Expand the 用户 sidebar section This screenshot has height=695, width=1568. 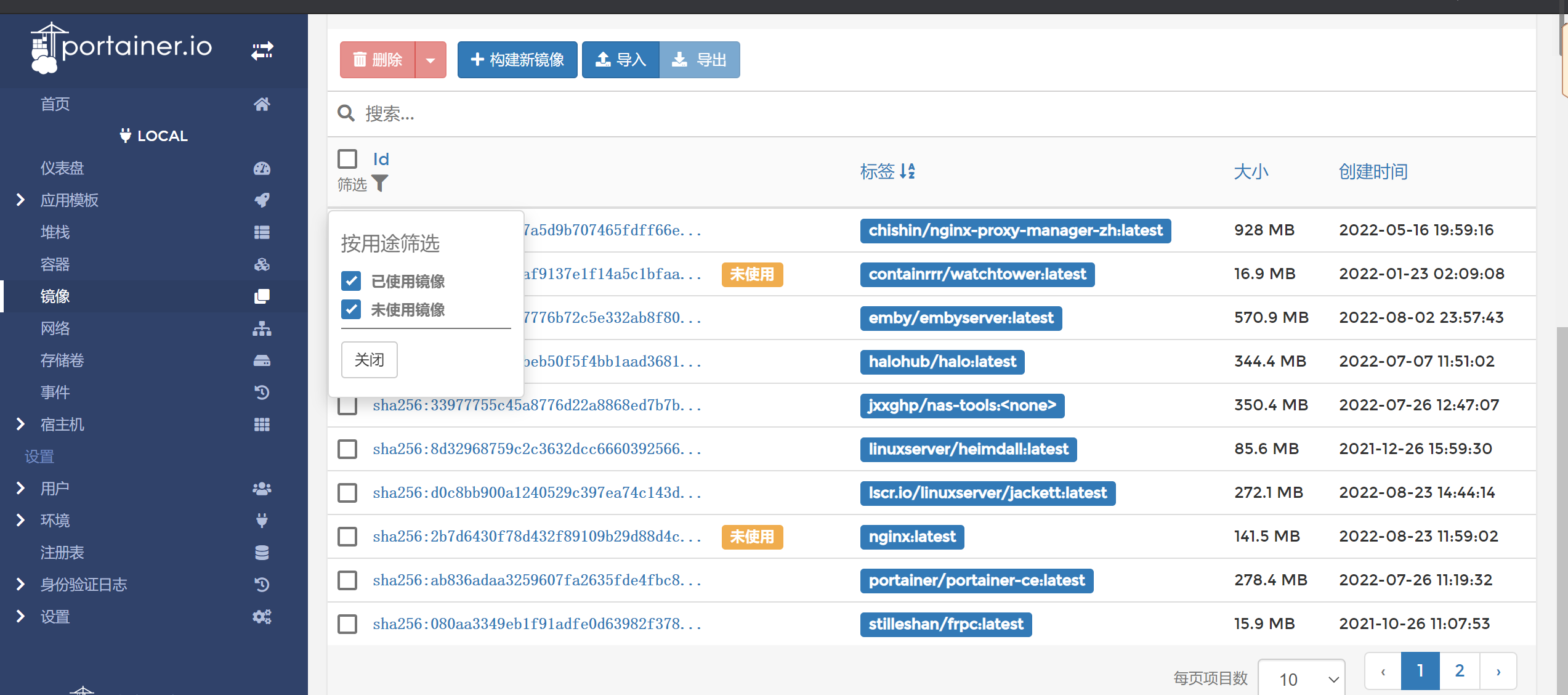point(20,488)
